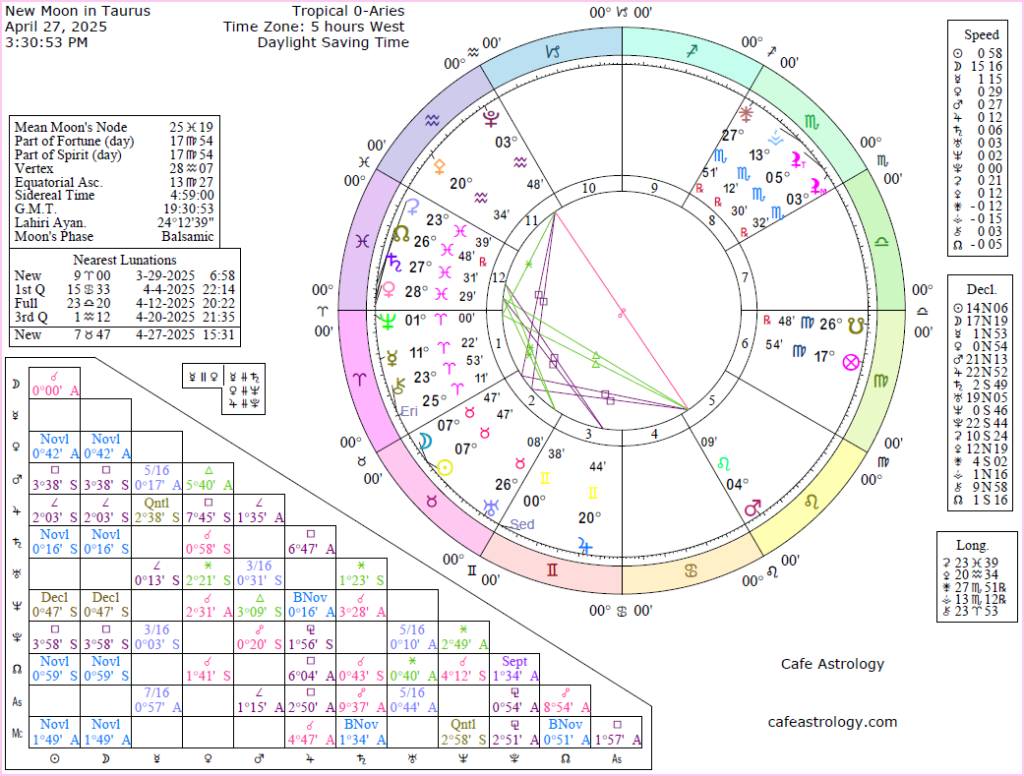Select the Part of Fortune symbol in Virgo

click(x=851, y=363)
